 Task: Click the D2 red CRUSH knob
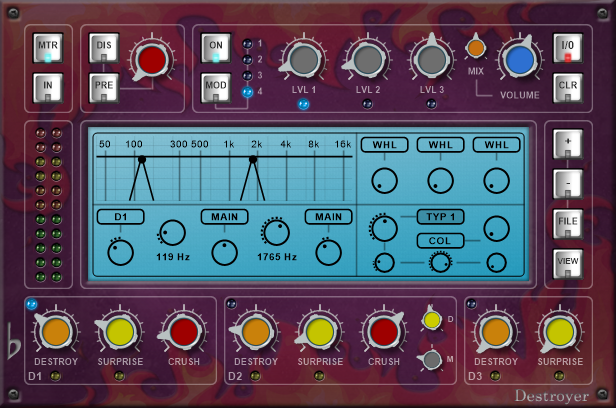384,331
